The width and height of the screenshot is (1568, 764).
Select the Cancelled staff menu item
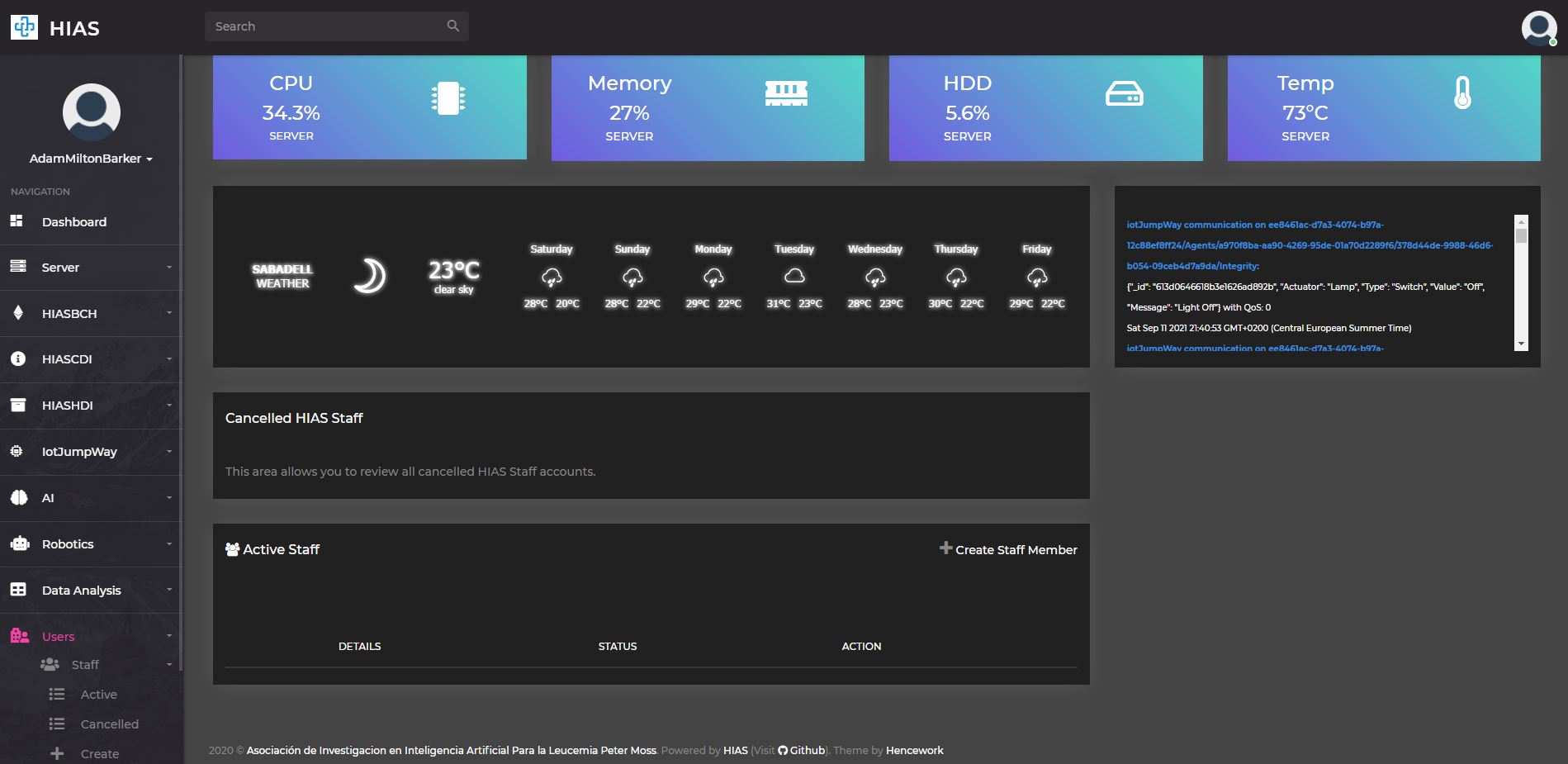[110, 724]
